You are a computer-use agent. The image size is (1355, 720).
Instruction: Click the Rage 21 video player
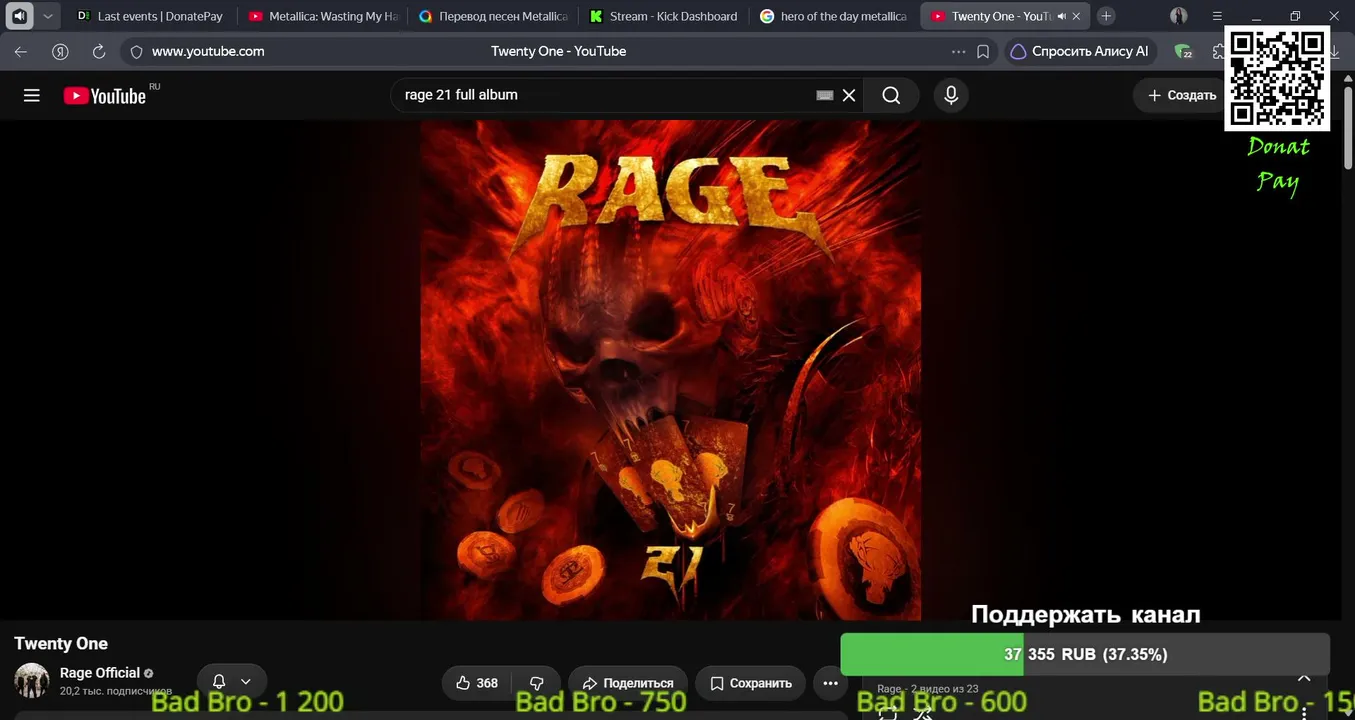[x=671, y=370]
